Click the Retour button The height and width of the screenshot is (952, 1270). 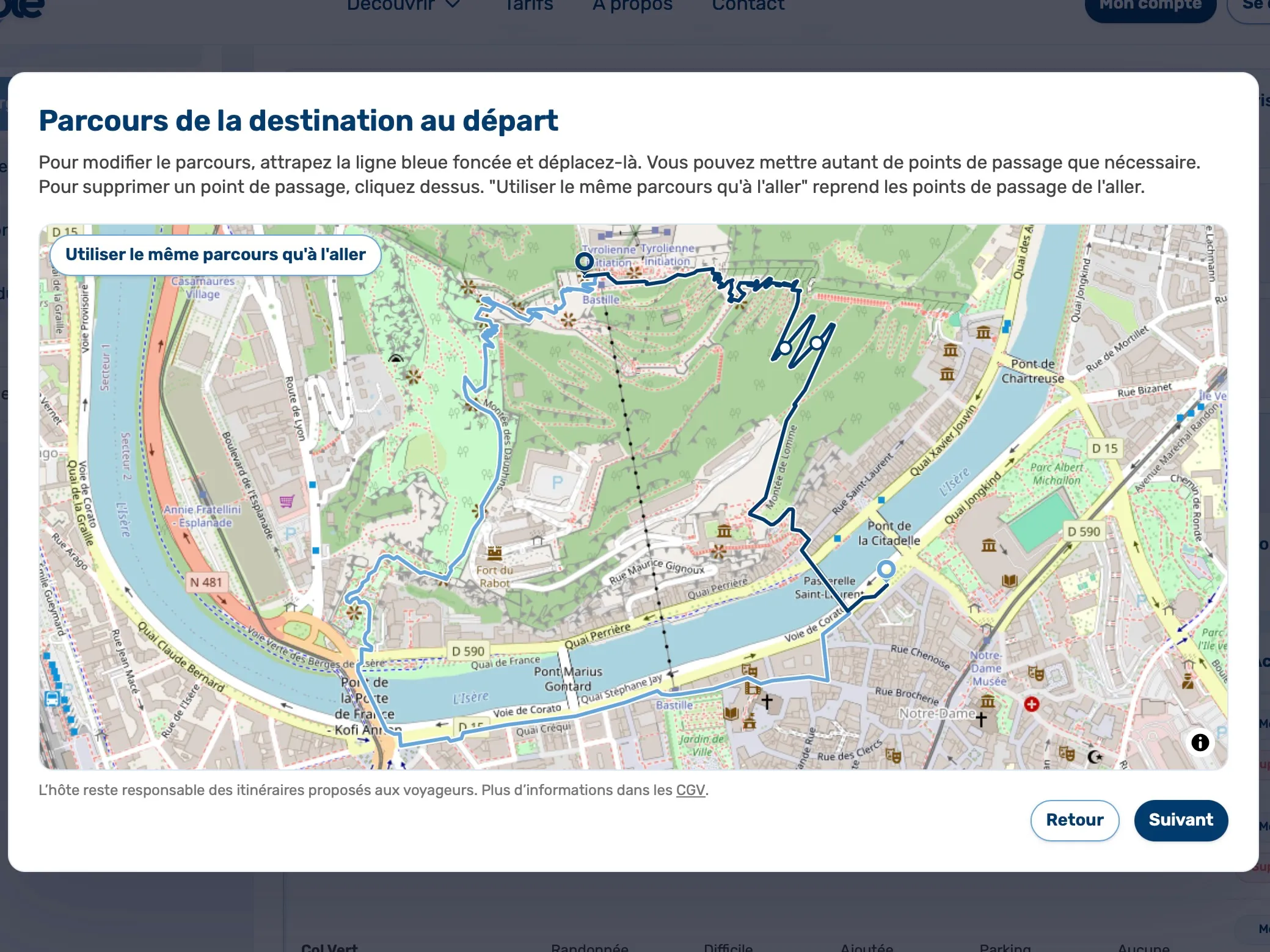tap(1075, 820)
